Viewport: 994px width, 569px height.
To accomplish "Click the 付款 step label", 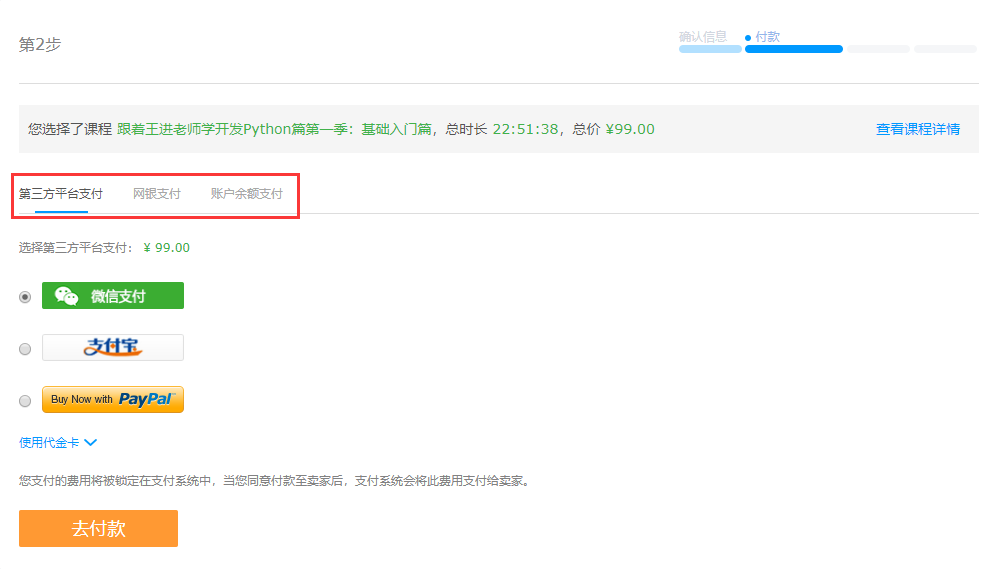I will [767, 37].
